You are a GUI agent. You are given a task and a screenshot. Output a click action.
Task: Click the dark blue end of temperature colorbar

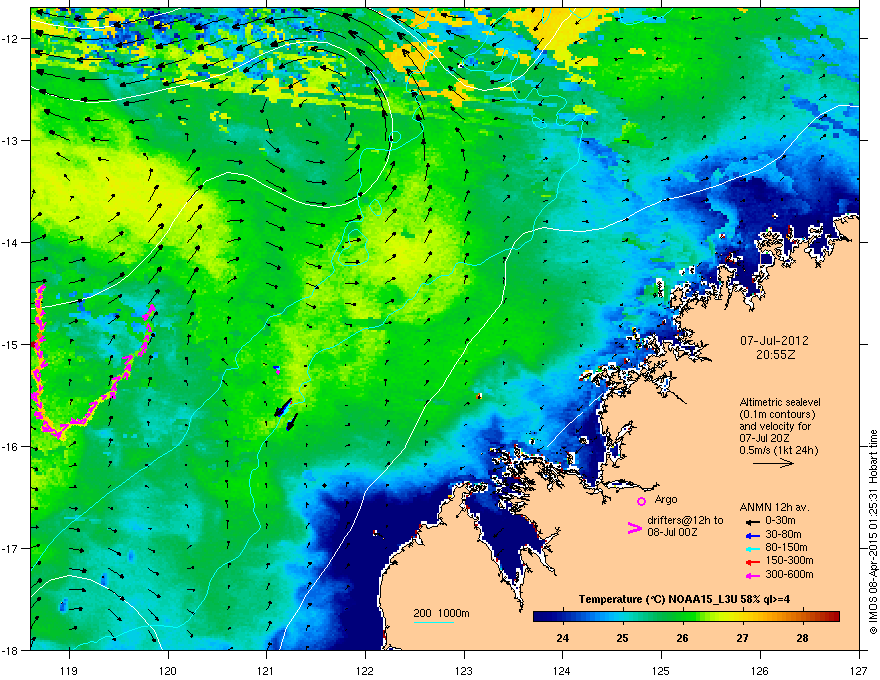coord(542,617)
